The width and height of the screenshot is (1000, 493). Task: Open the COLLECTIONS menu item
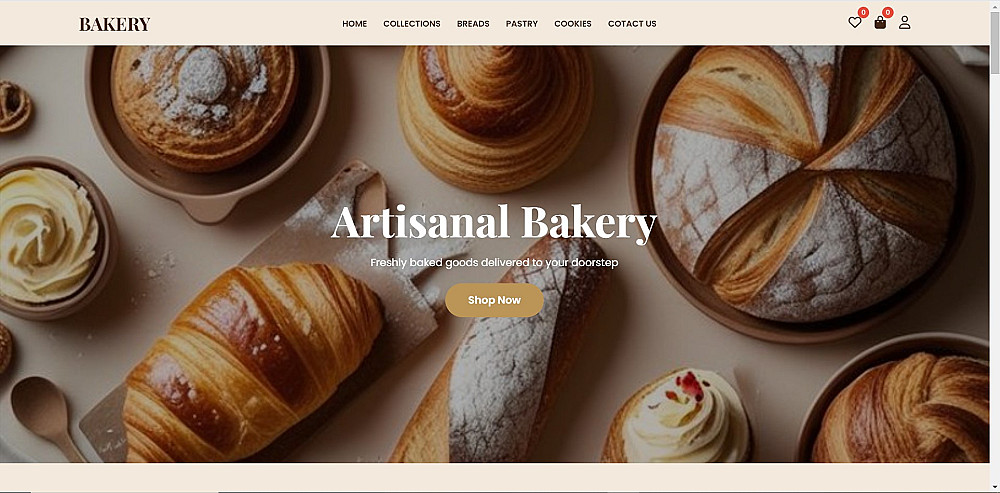(x=411, y=24)
